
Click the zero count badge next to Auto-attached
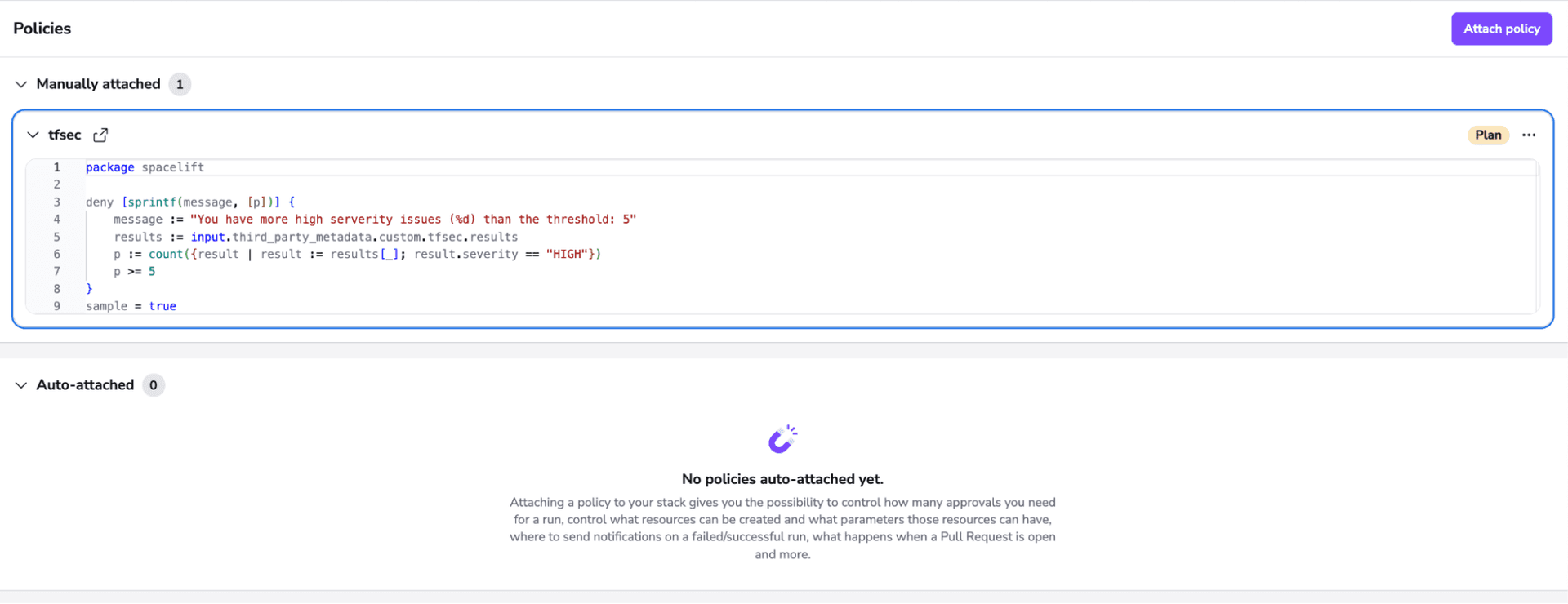153,384
